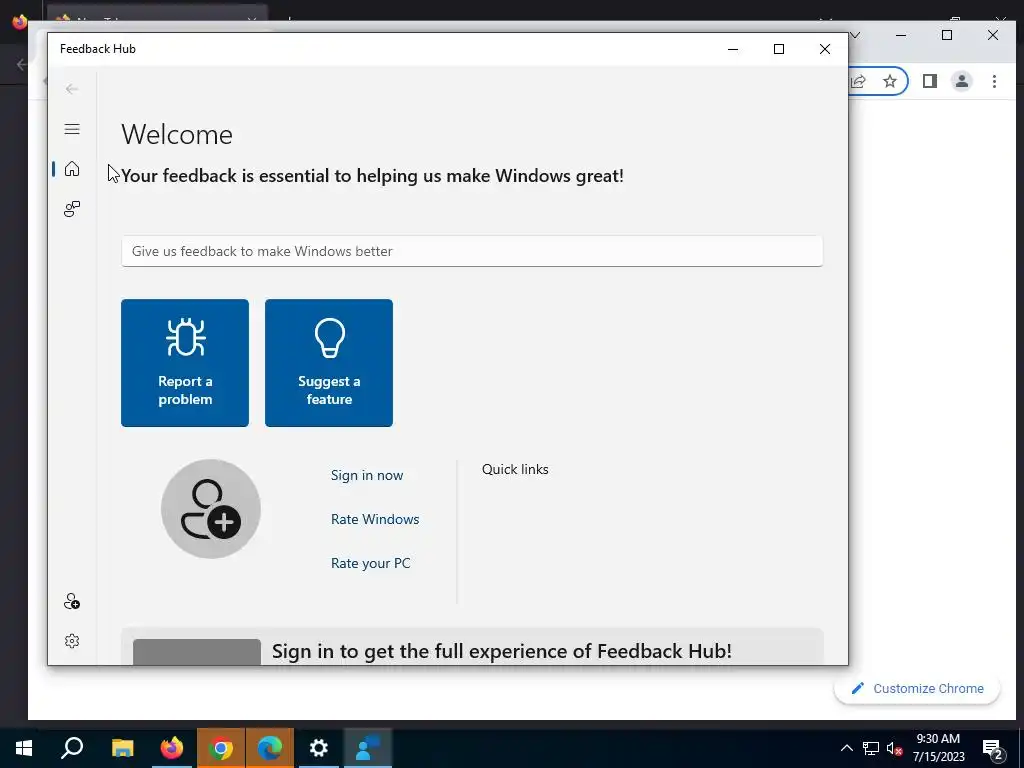Open Chrome profile avatar

point(962,81)
